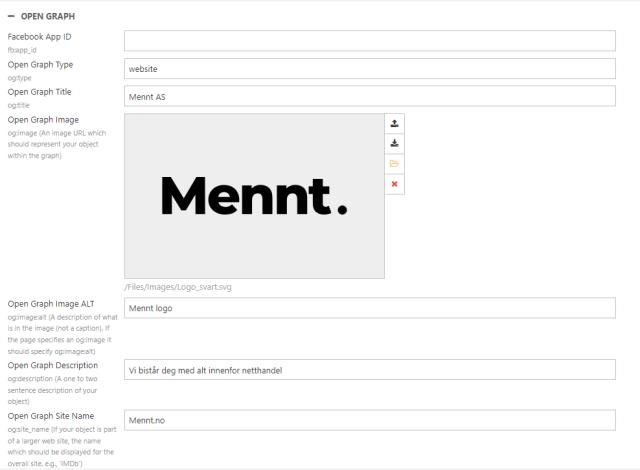The width and height of the screenshot is (640, 470).
Task: Click the Open Graph Description field
Action: coord(369,370)
